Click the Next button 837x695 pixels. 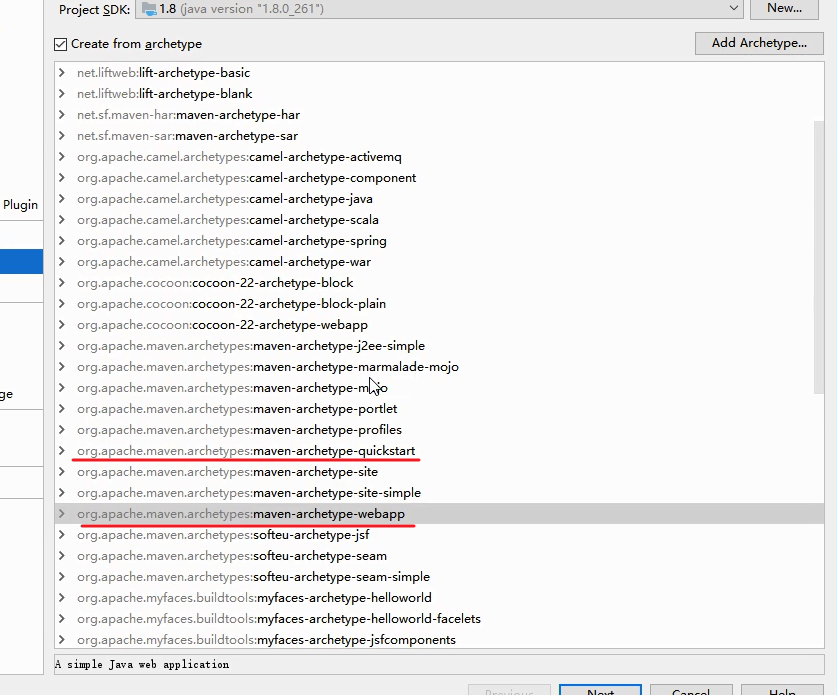[x=600, y=690]
